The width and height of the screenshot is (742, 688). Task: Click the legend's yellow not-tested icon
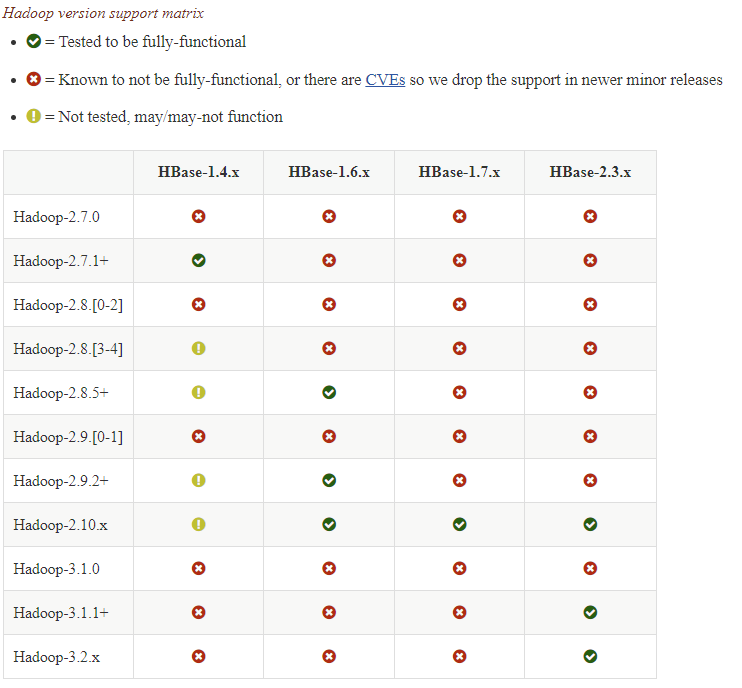coord(34,116)
